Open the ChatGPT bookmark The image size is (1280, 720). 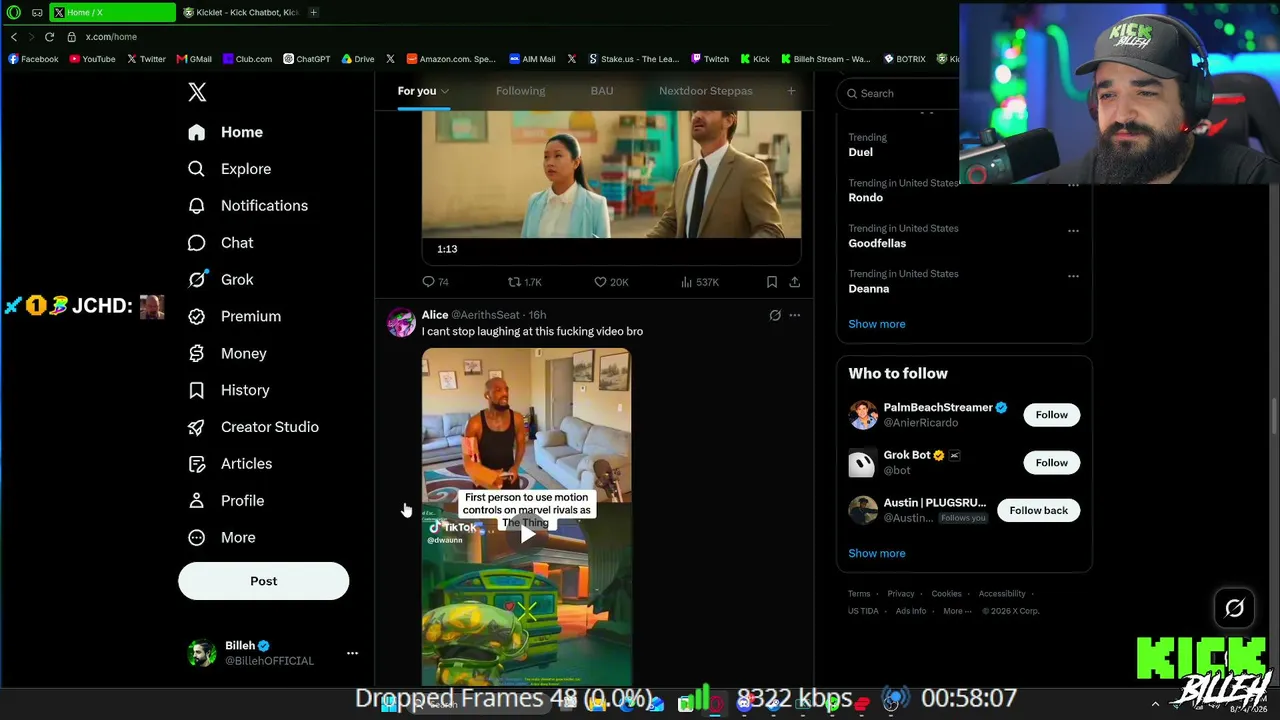307,59
